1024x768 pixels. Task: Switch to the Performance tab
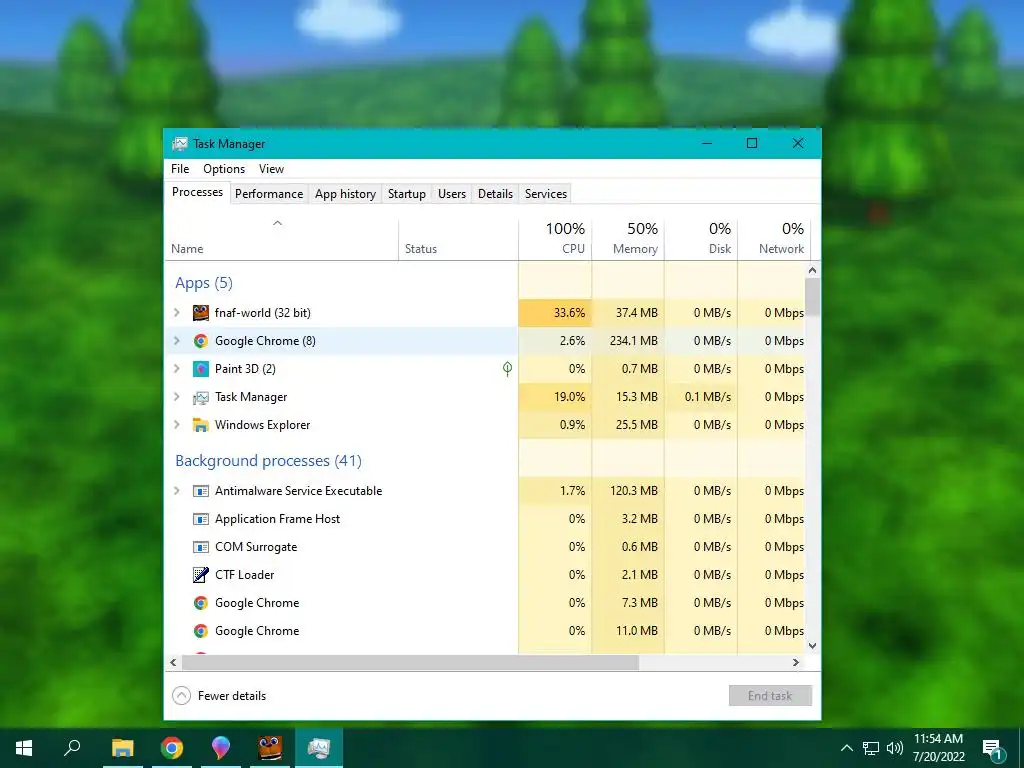pos(269,194)
